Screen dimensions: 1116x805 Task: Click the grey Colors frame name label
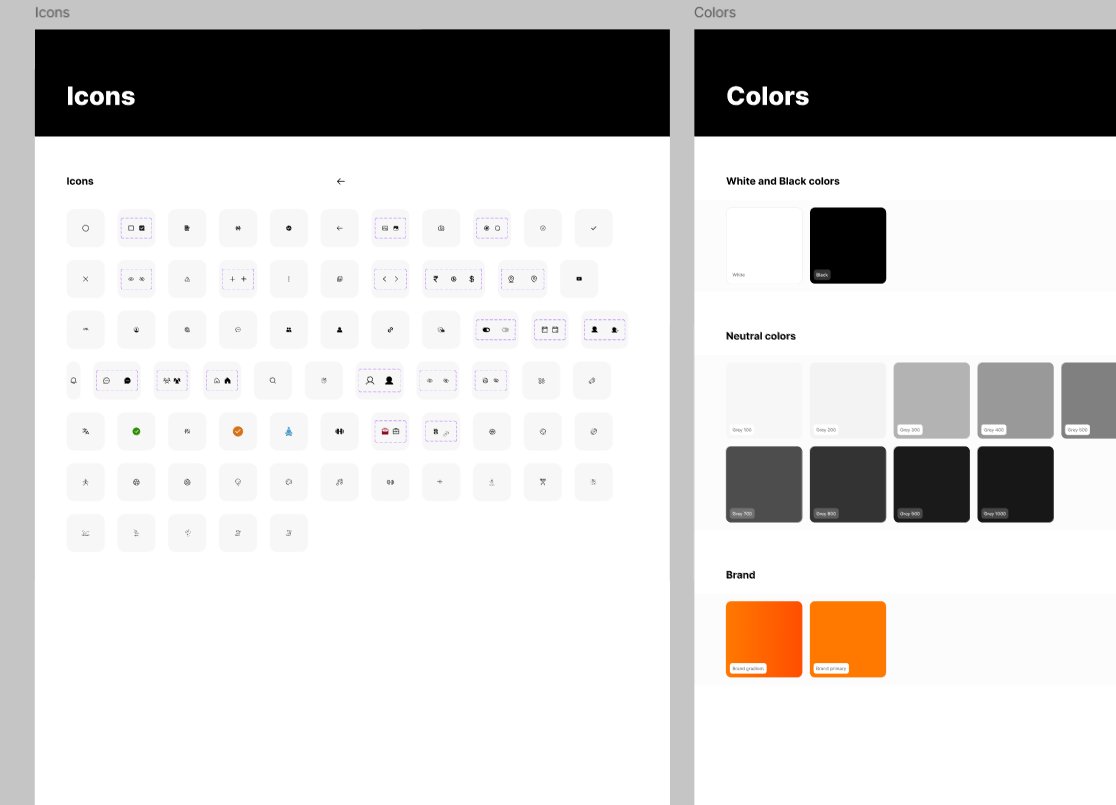pyautogui.click(x=715, y=13)
